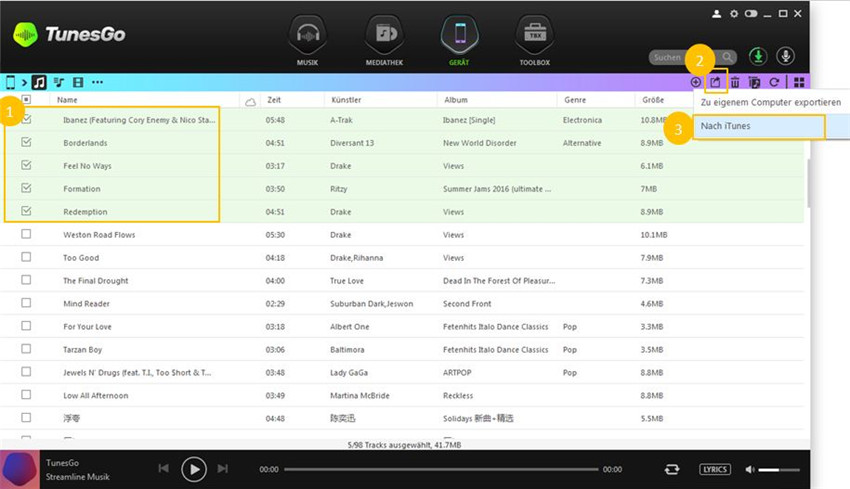
Task: Check the Final Drought checkbox
Action: pos(26,280)
